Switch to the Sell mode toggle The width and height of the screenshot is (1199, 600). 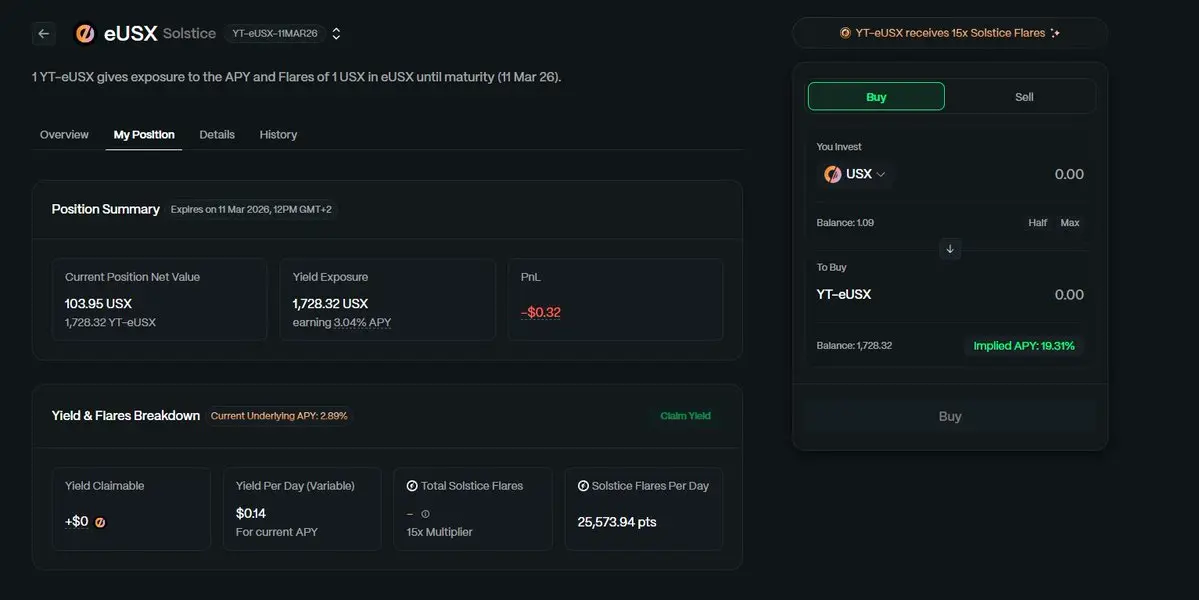coord(1023,97)
